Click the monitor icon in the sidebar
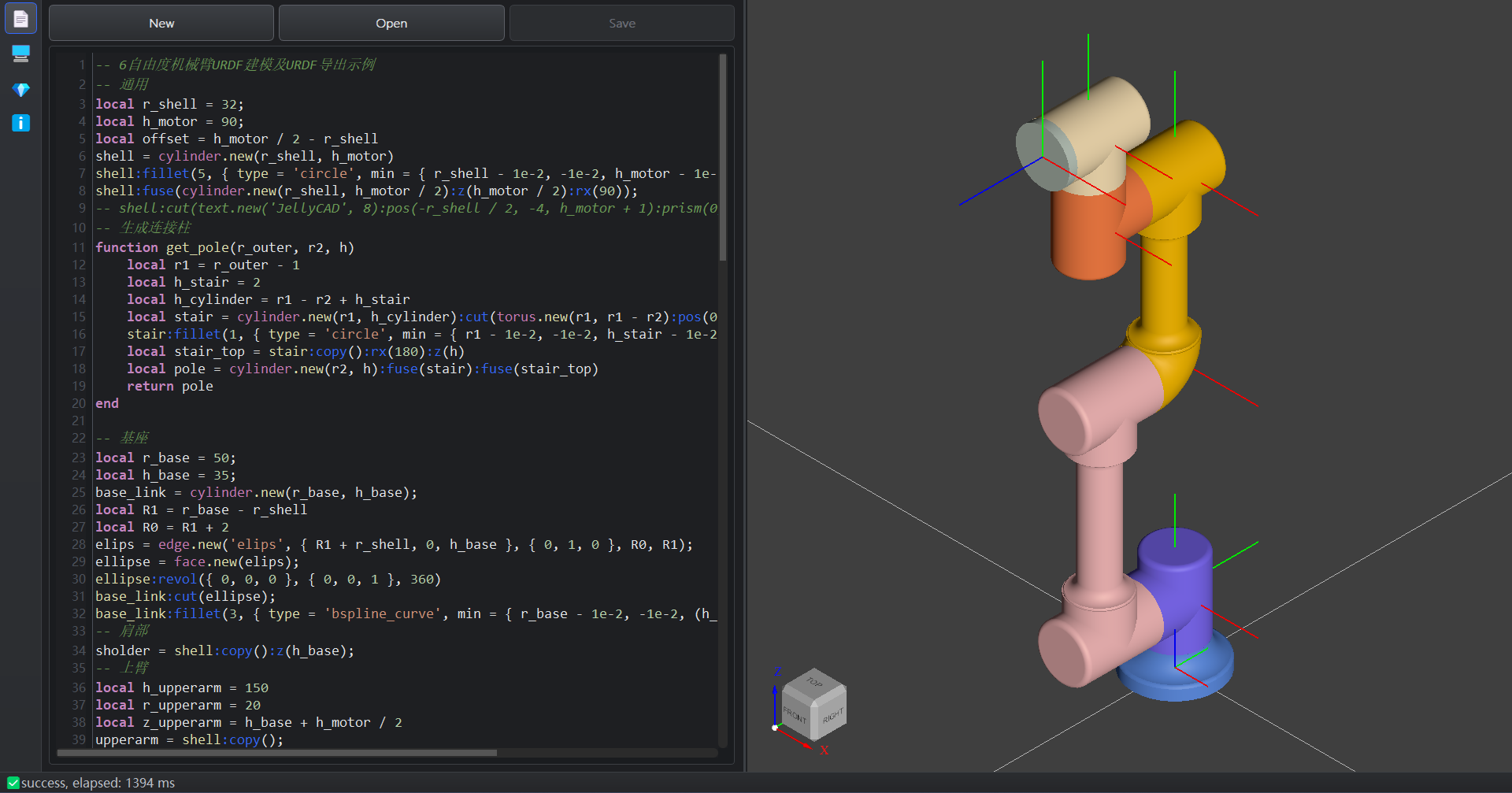 point(20,54)
